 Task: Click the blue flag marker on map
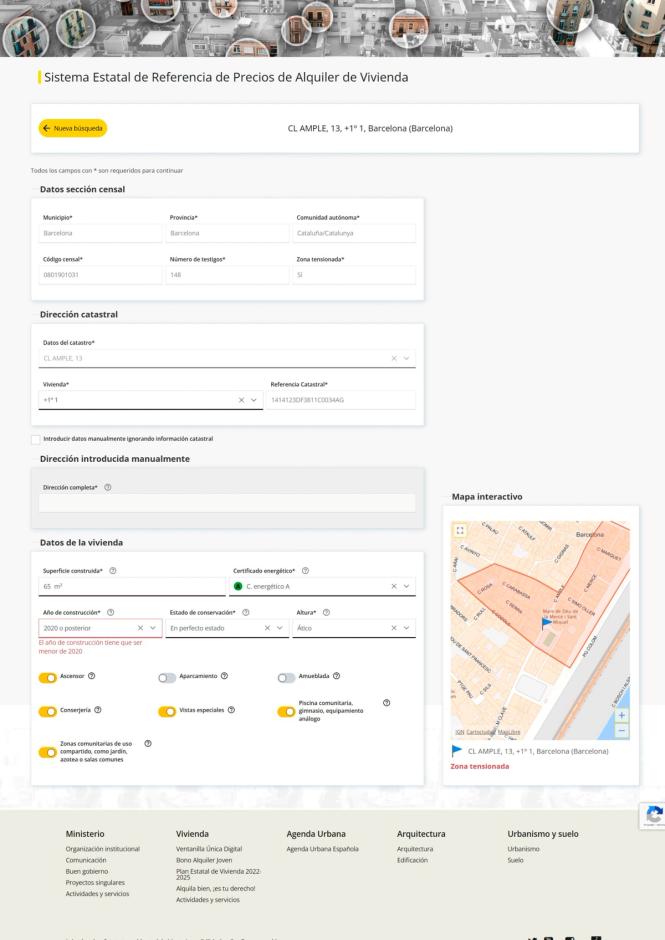(547, 623)
